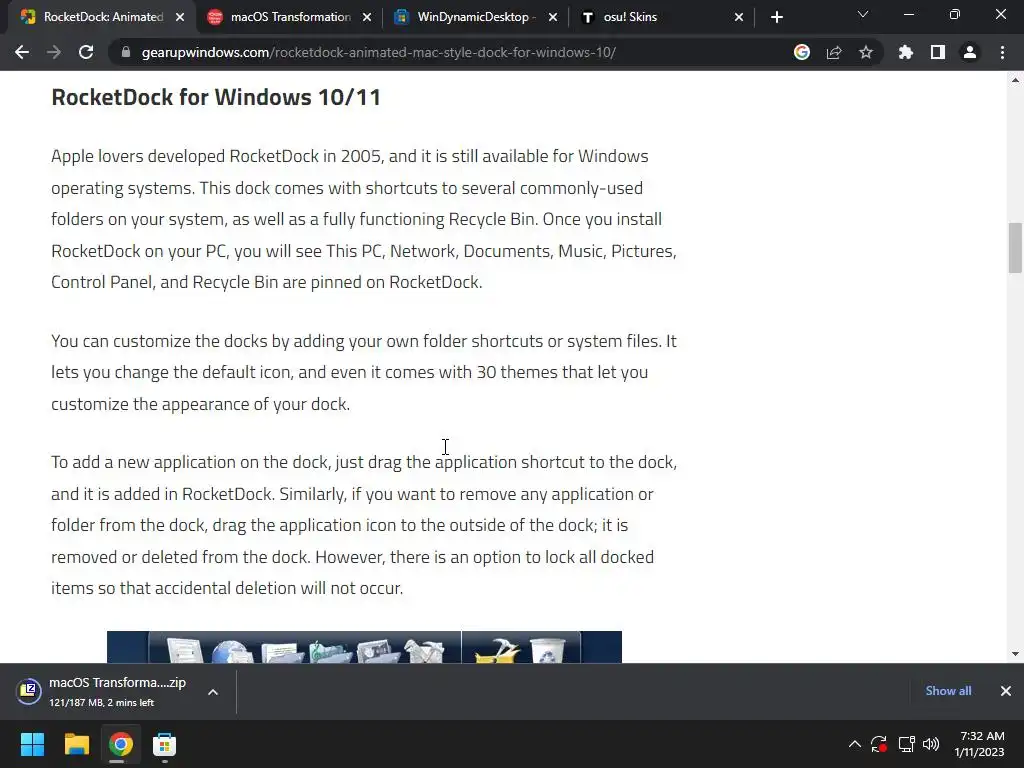Screen dimensions: 1024x768
Task: Expand the download item options chevron
Action: 213,692
